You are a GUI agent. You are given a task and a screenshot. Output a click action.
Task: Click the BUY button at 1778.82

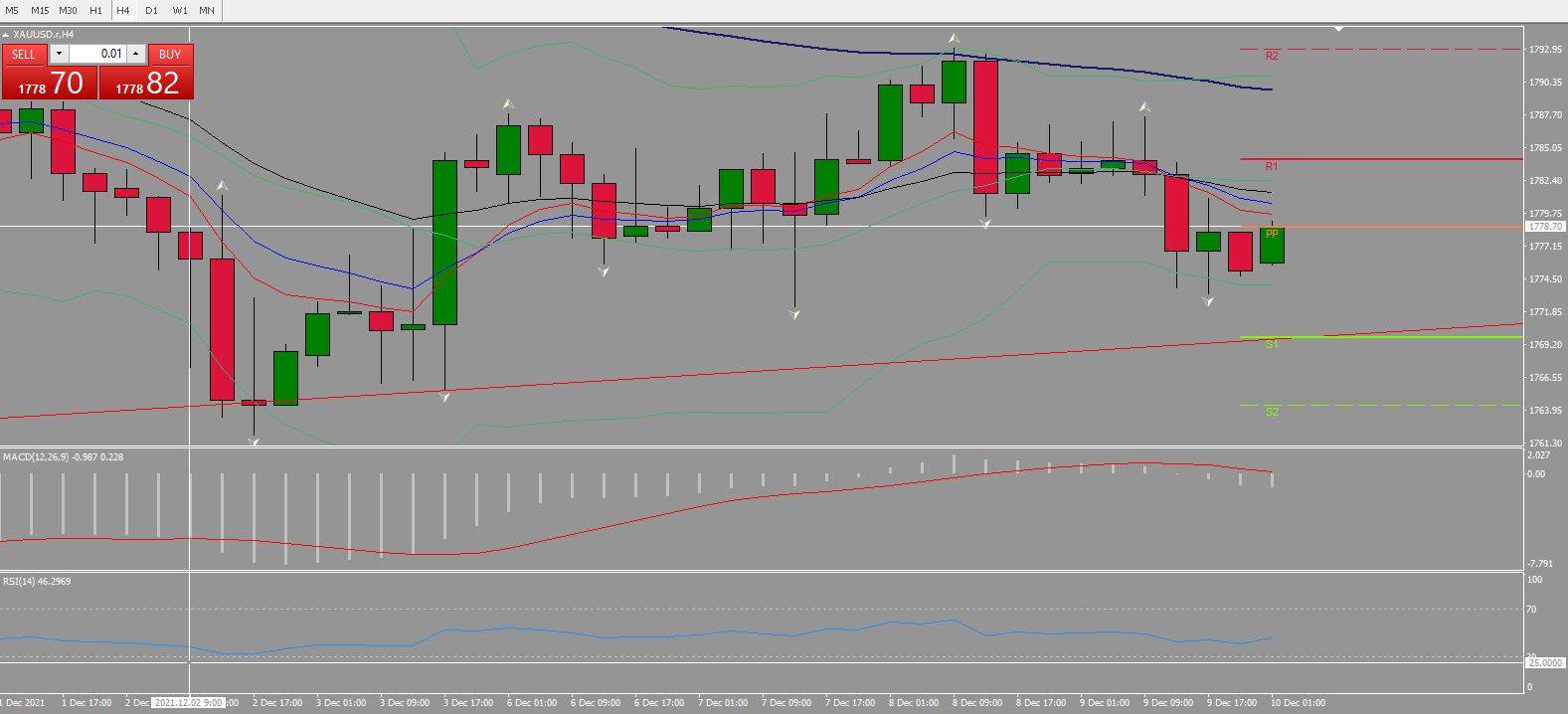[x=146, y=83]
